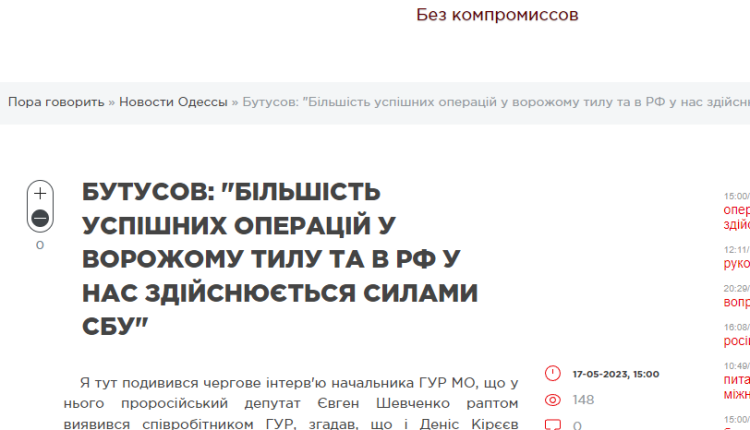The width and height of the screenshot is (750, 430).
Task: Click the eye views icon next to 148
Action: (552, 400)
